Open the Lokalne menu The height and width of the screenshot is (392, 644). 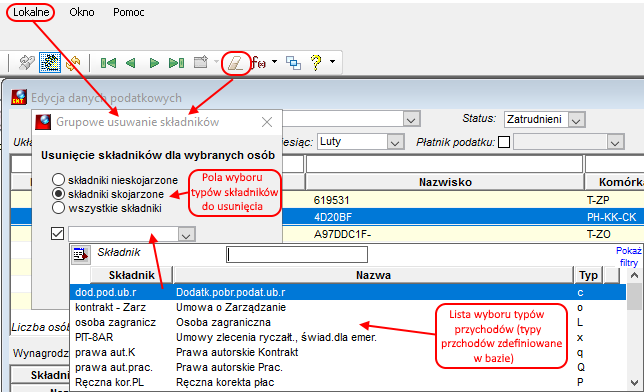31,12
